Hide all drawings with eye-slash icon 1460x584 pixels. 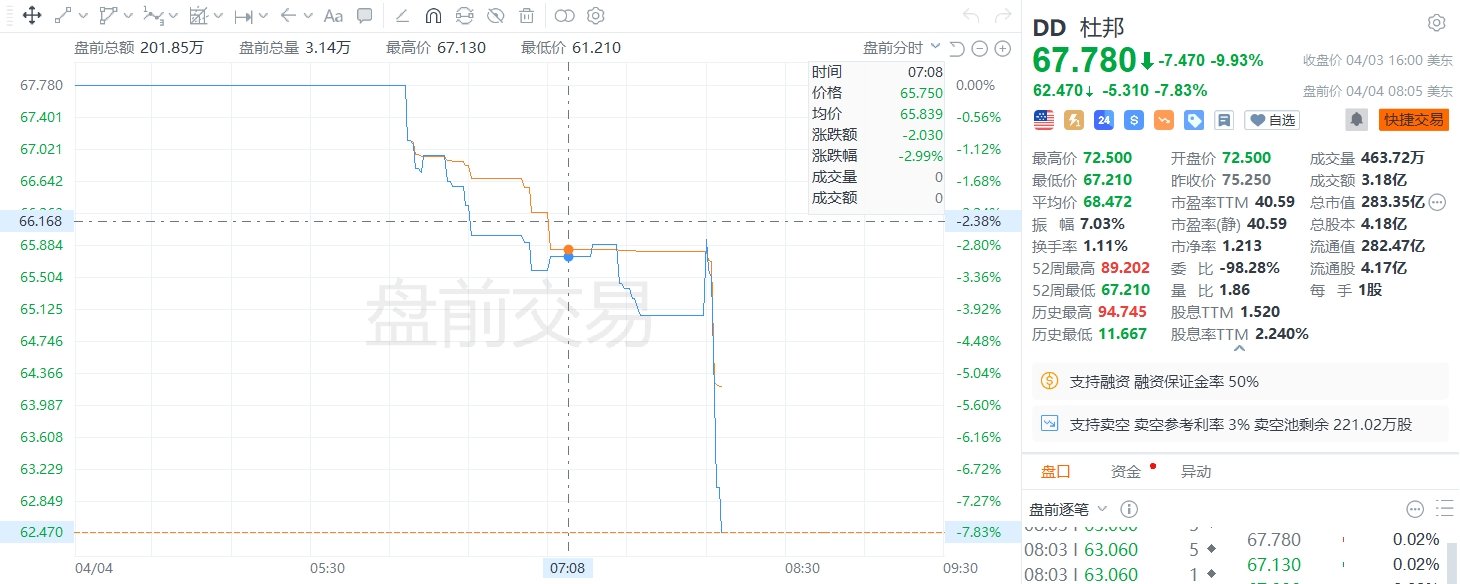[x=496, y=16]
